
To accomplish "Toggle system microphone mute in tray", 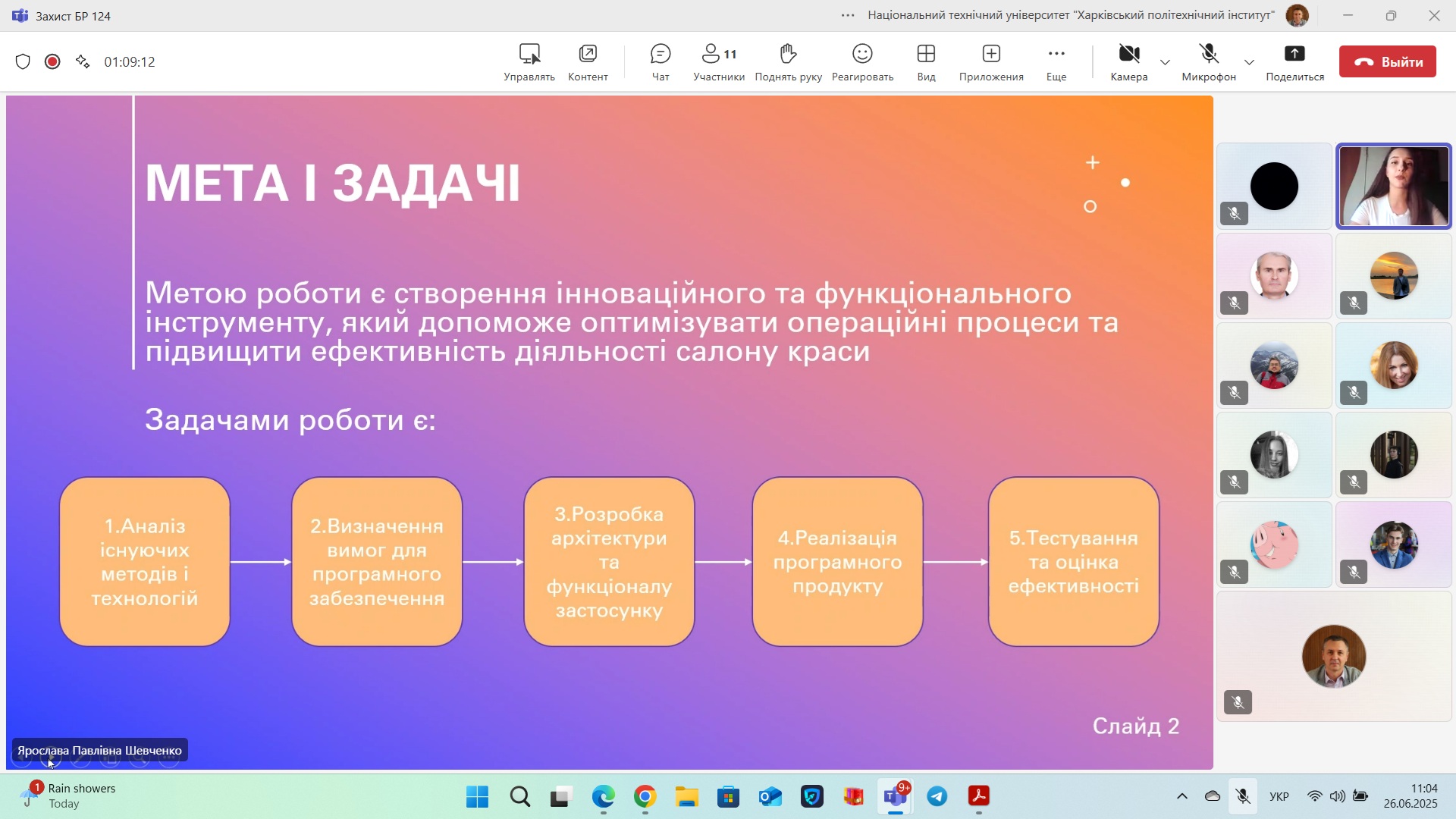I will point(1242,796).
